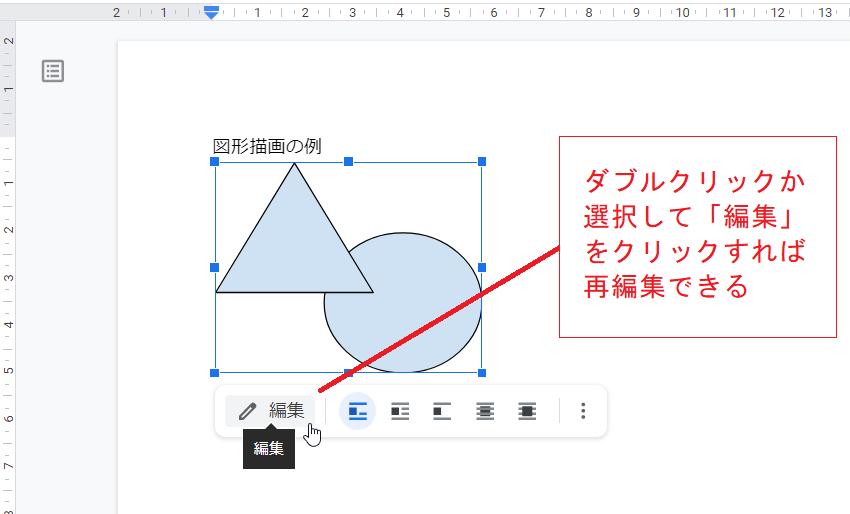Viewport: 850px width, 514px height.
Task: Click the blue indent marker on ruler
Action: (x=211, y=12)
